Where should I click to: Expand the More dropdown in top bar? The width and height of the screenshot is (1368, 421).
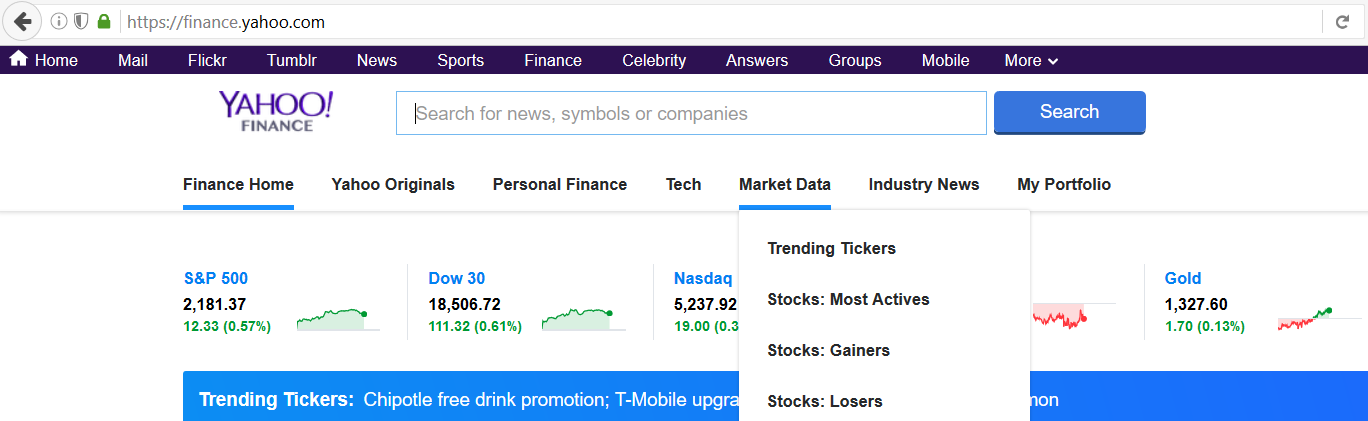click(1031, 60)
